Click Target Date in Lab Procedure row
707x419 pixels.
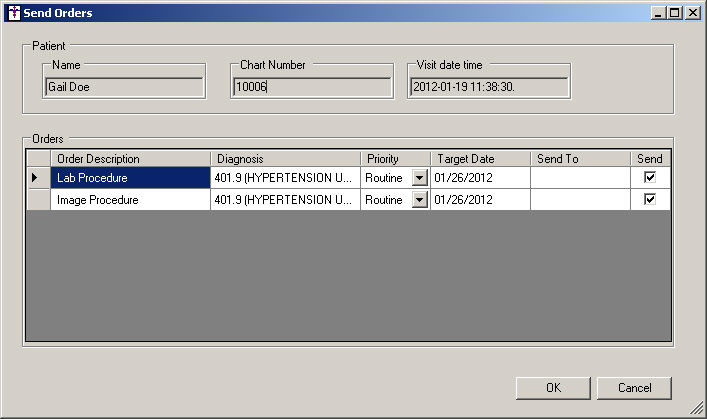click(480, 178)
